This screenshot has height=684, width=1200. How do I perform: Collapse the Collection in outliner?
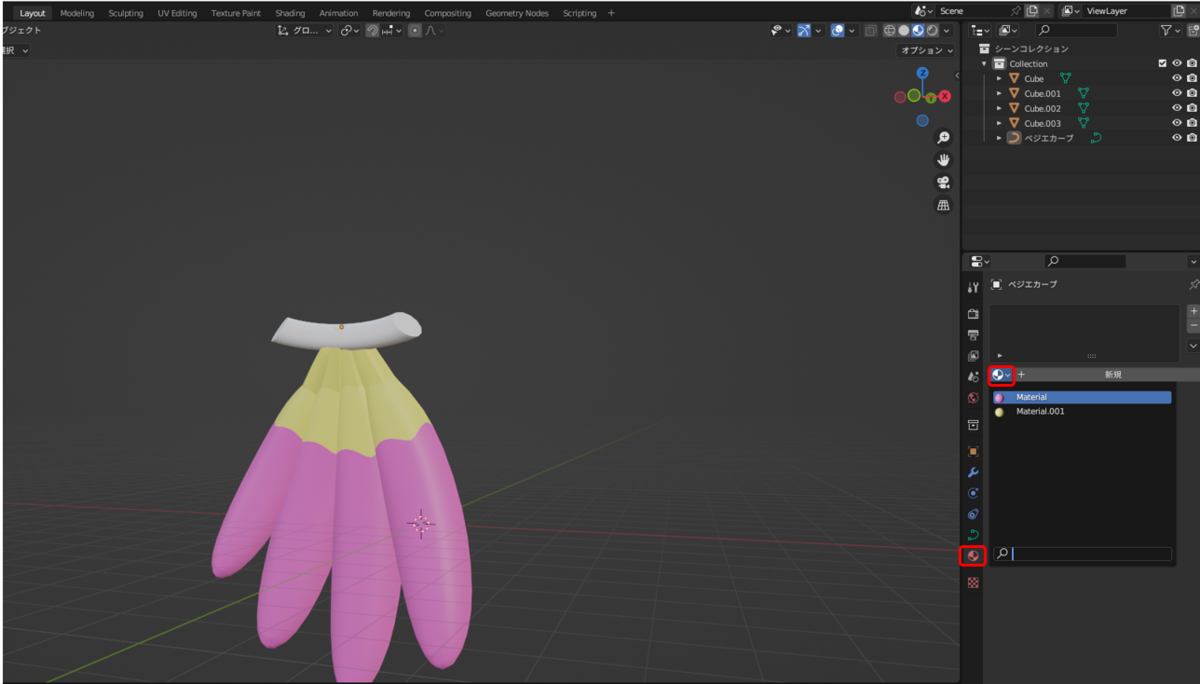click(984, 64)
